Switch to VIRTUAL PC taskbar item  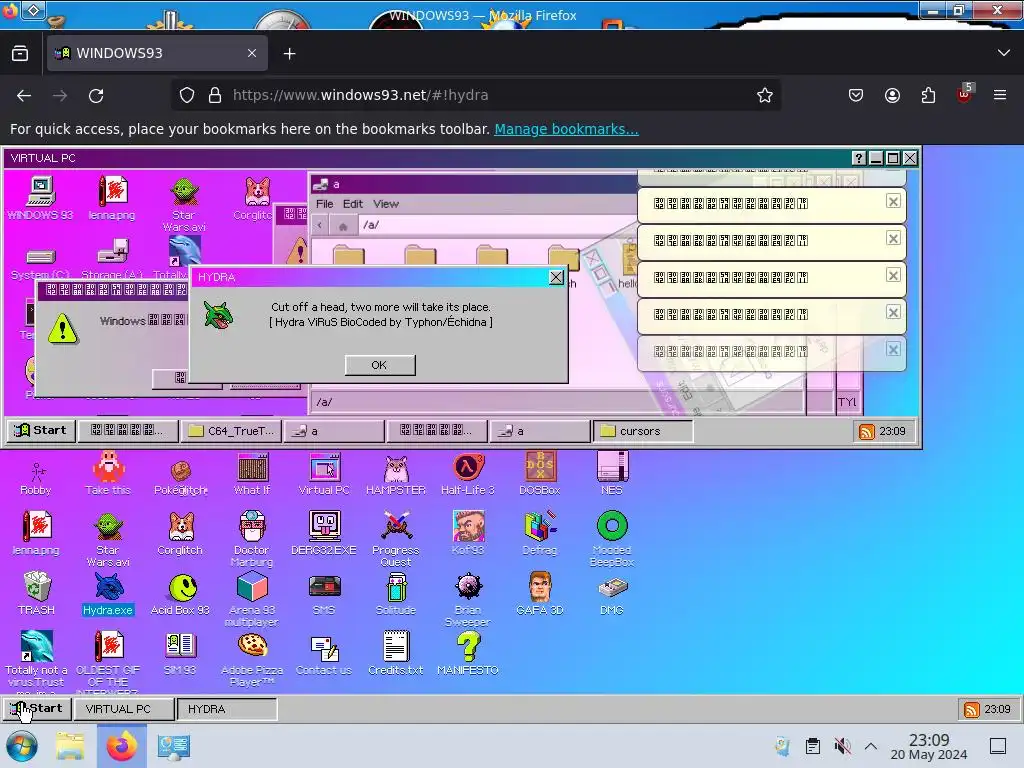[x=124, y=709]
